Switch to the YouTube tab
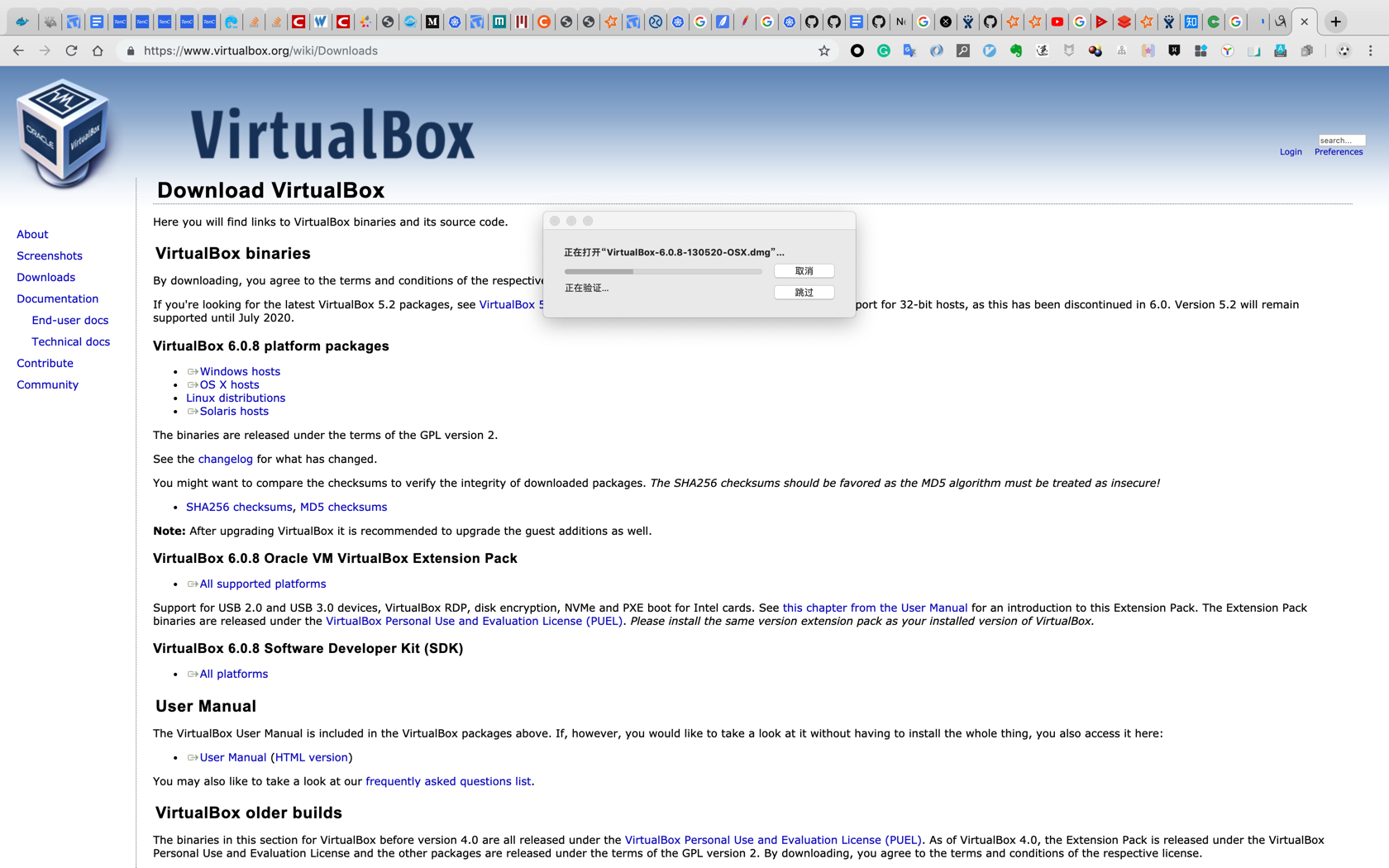The height and width of the screenshot is (868, 1389). point(1057,21)
